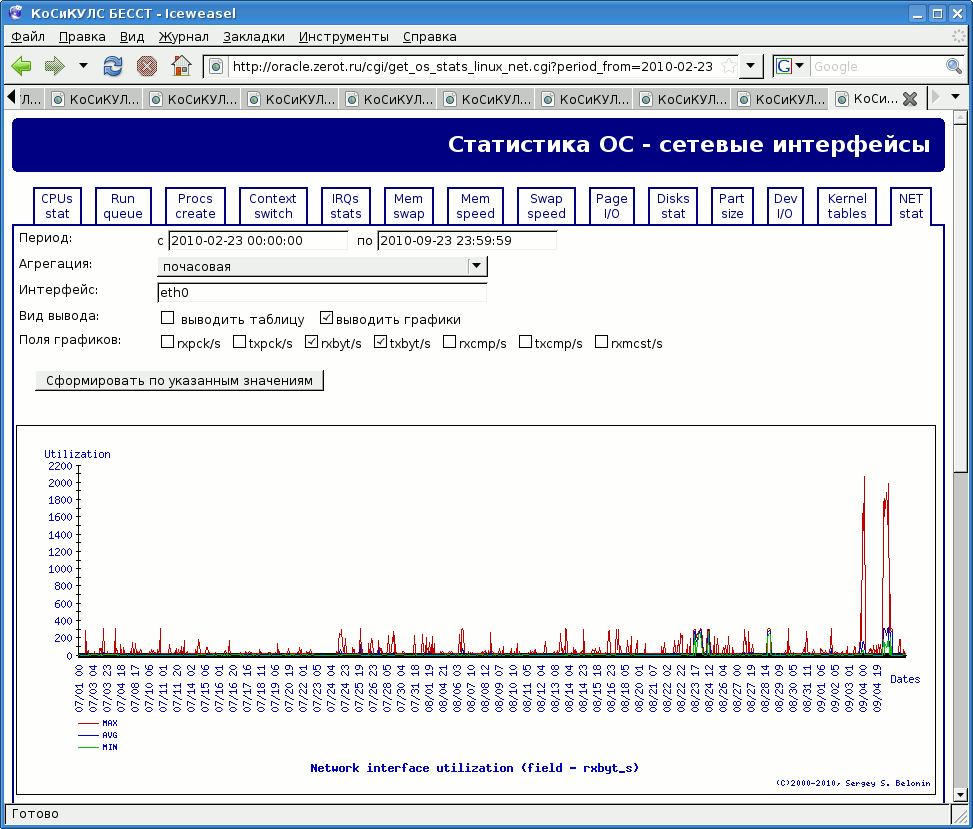The image size is (973, 829).
Task: Click the chart title 'Network interface utilization'
Action: tap(475, 768)
